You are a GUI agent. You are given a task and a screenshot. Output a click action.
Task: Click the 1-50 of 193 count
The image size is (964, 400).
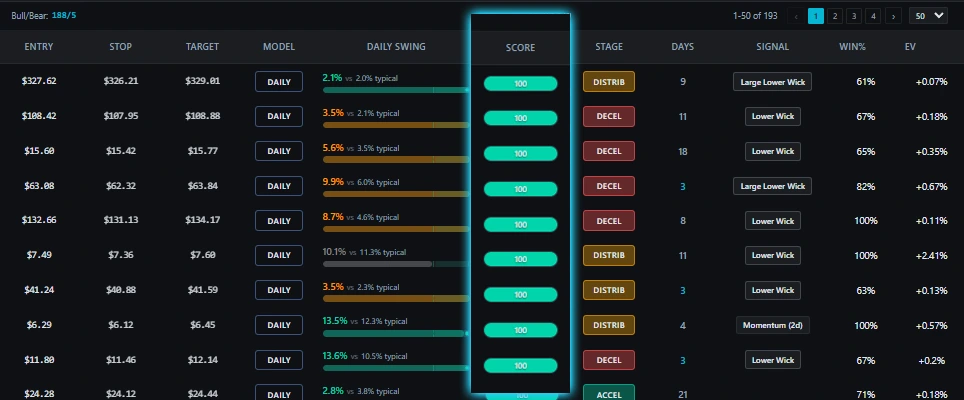755,16
